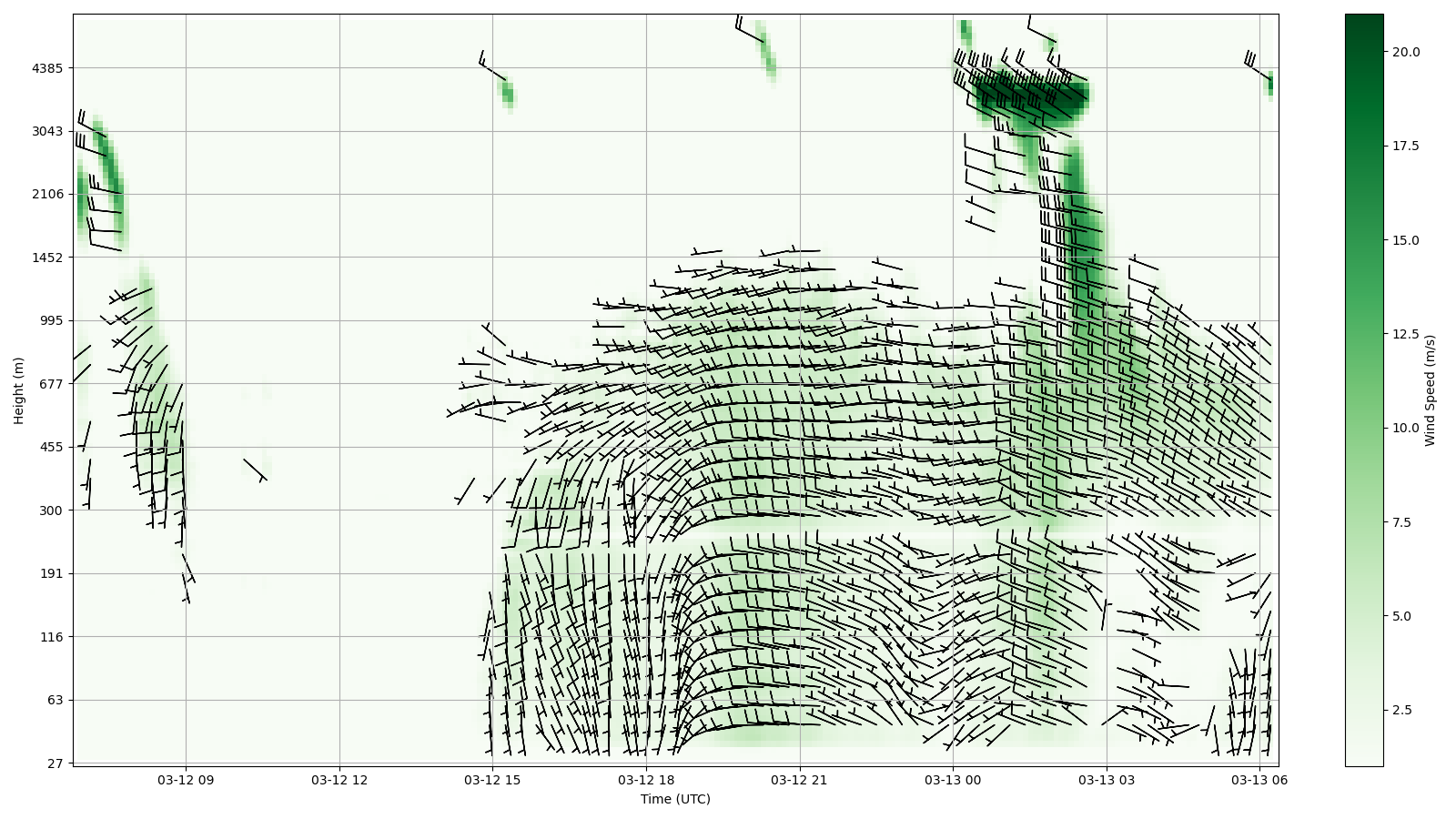The height and width of the screenshot is (819, 1456).
Task: Click the "03-13 06" time tick label
Action: tap(1259, 780)
